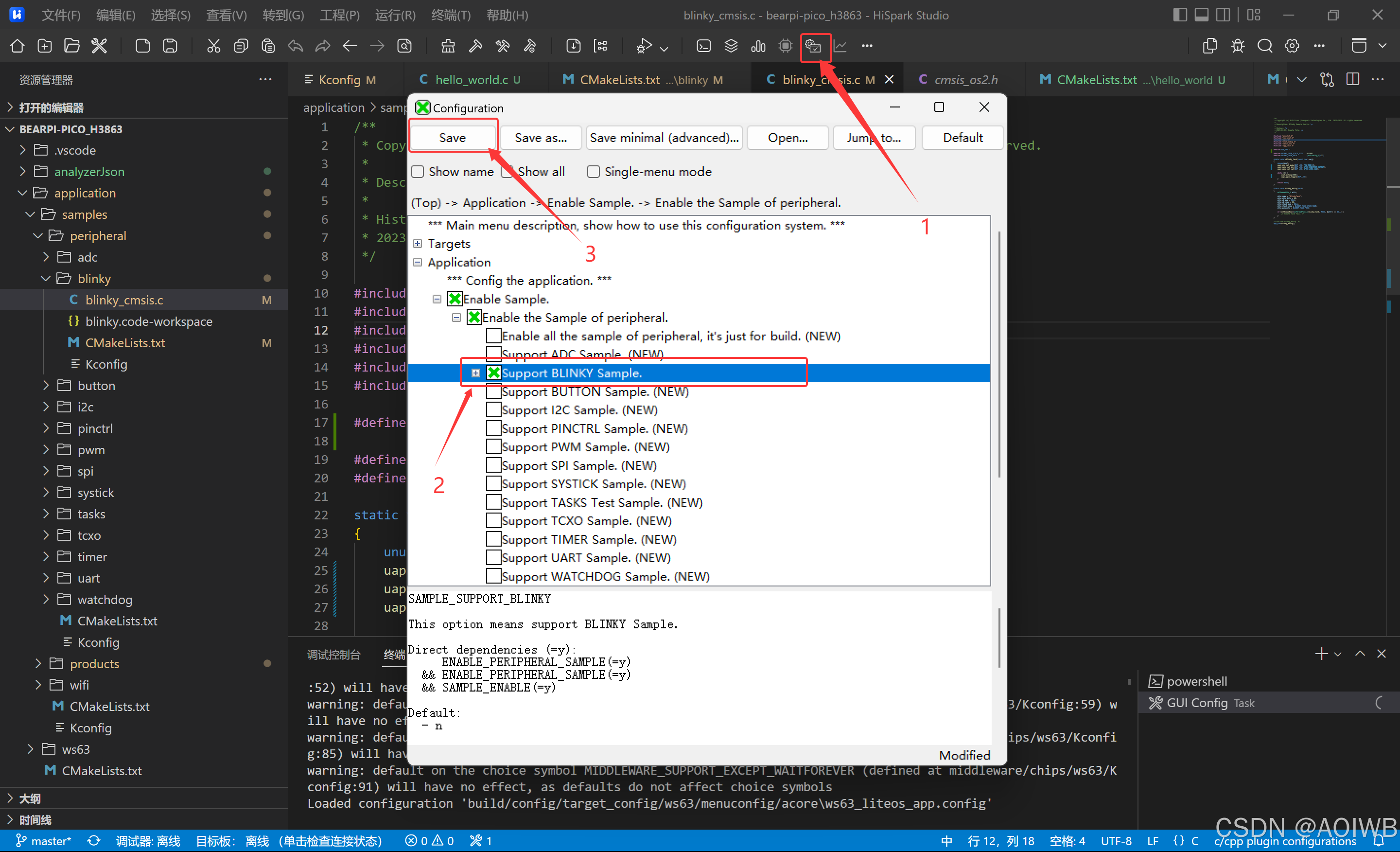Open the terminal icon in toolbar
Viewport: 1400px width, 852px height.
point(703,46)
